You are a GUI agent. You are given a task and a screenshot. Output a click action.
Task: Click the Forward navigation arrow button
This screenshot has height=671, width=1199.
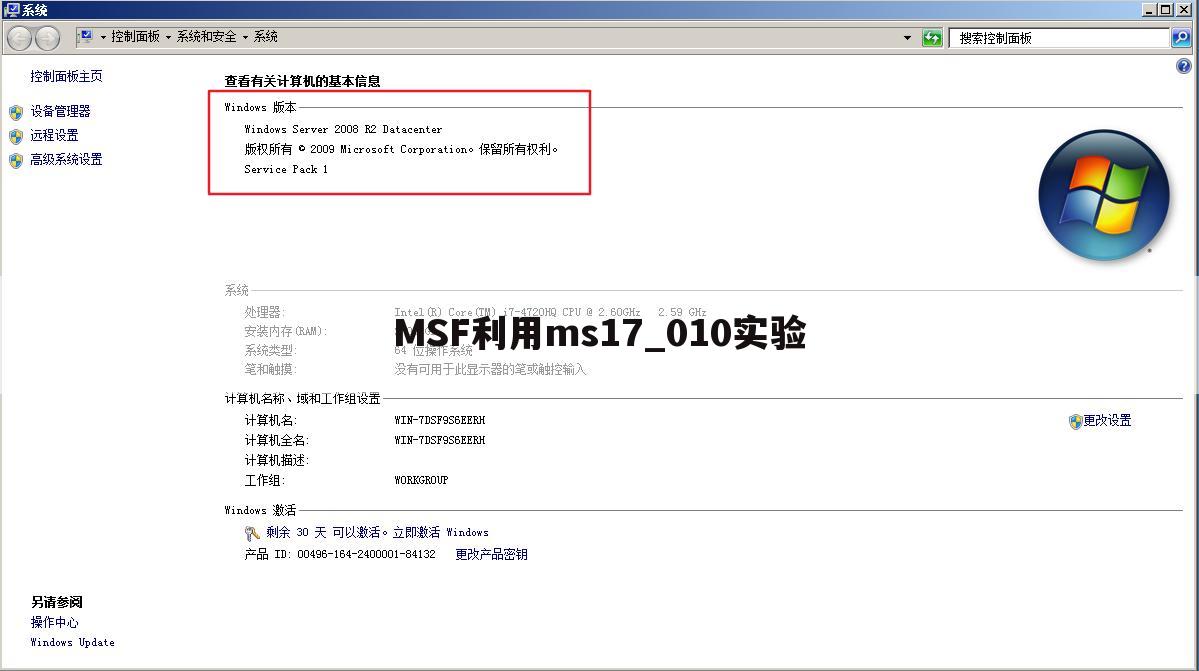(47, 37)
